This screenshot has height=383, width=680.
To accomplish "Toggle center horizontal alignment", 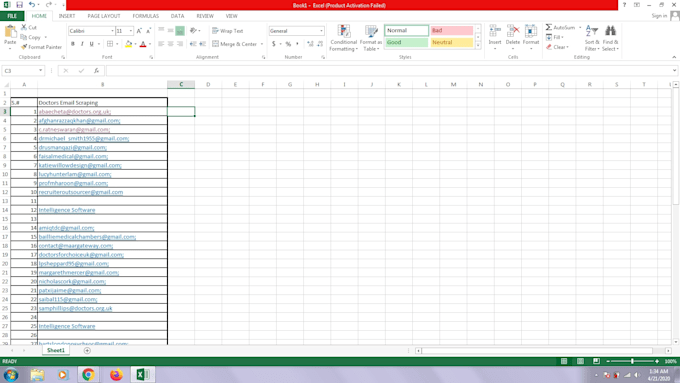I will [x=170, y=44].
